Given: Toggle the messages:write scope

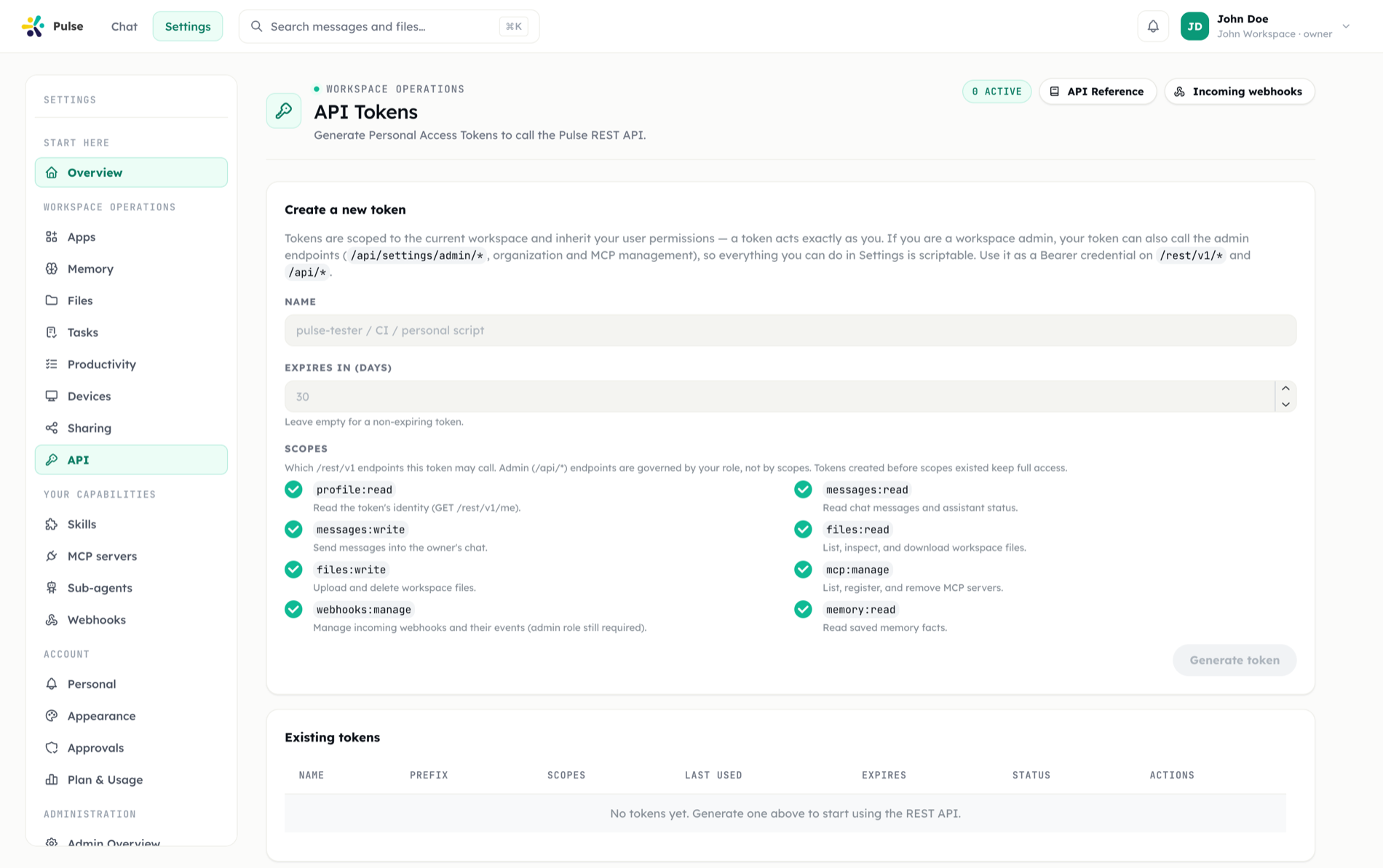Looking at the screenshot, I should (293, 530).
